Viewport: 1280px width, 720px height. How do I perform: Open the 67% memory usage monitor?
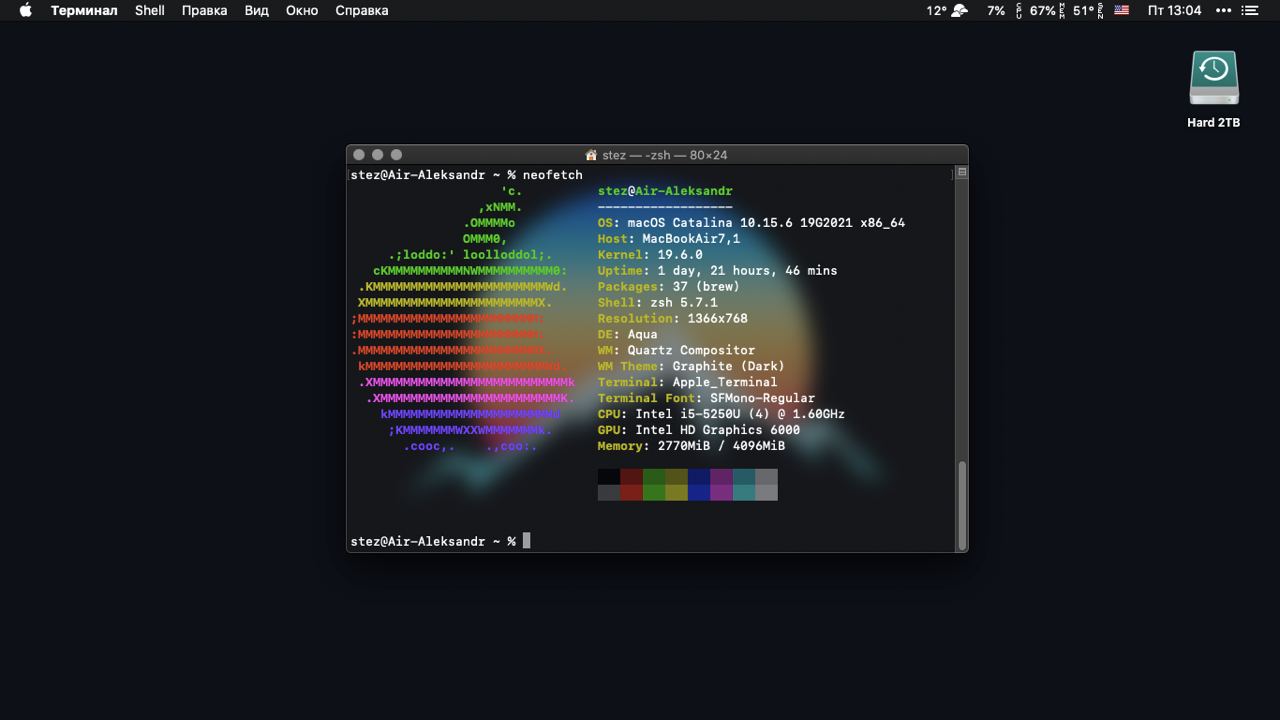[1048, 10]
